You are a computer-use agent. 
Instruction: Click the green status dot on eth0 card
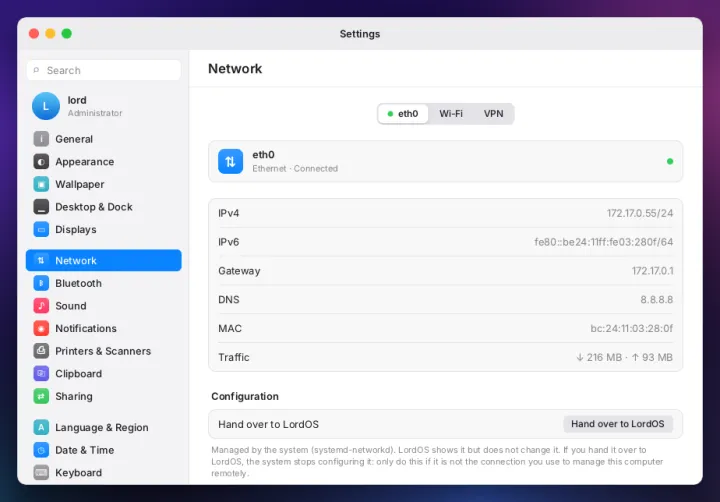coord(670,161)
